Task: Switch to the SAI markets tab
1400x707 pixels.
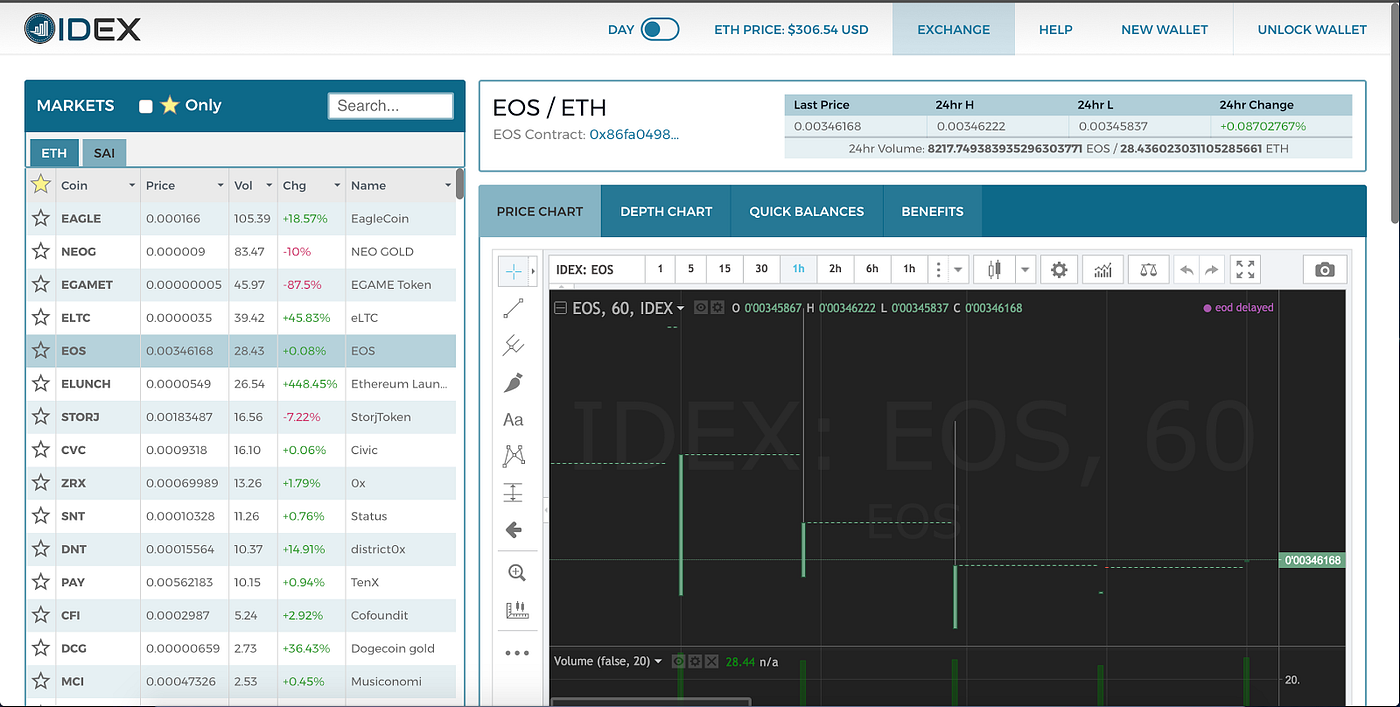Action: click(104, 153)
